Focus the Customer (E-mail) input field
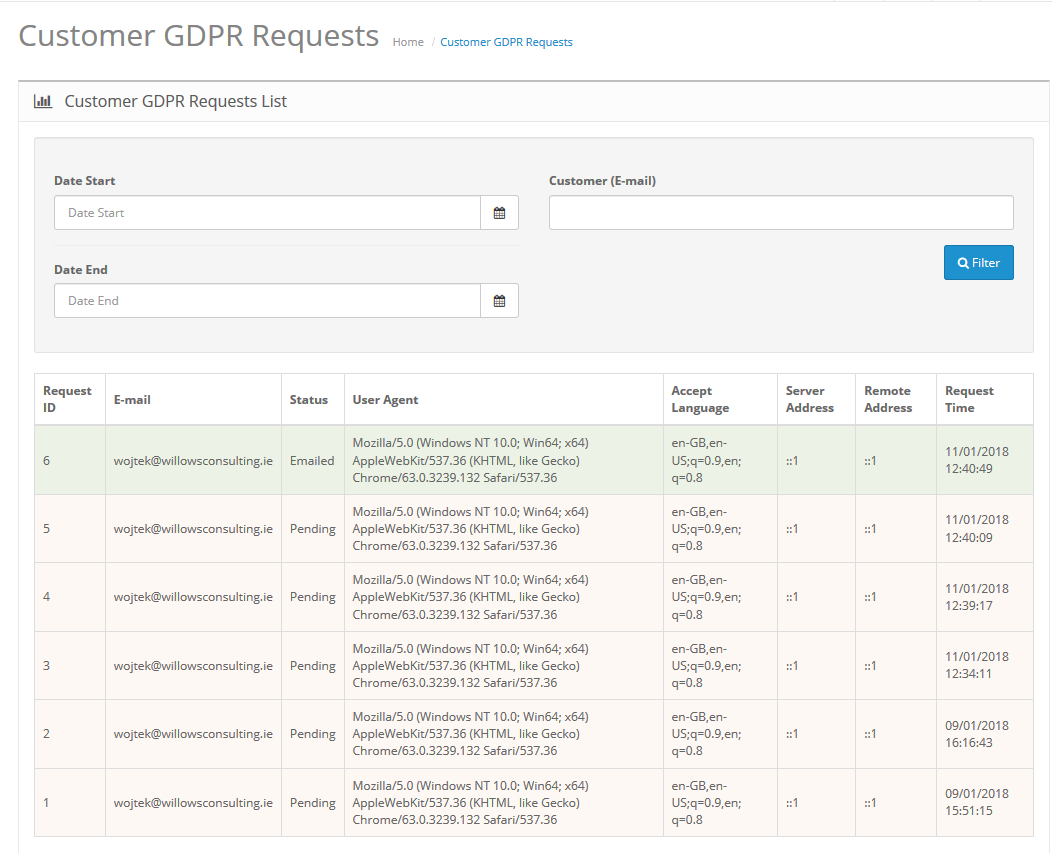This screenshot has width=1052, height=853. pyautogui.click(x=781, y=213)
